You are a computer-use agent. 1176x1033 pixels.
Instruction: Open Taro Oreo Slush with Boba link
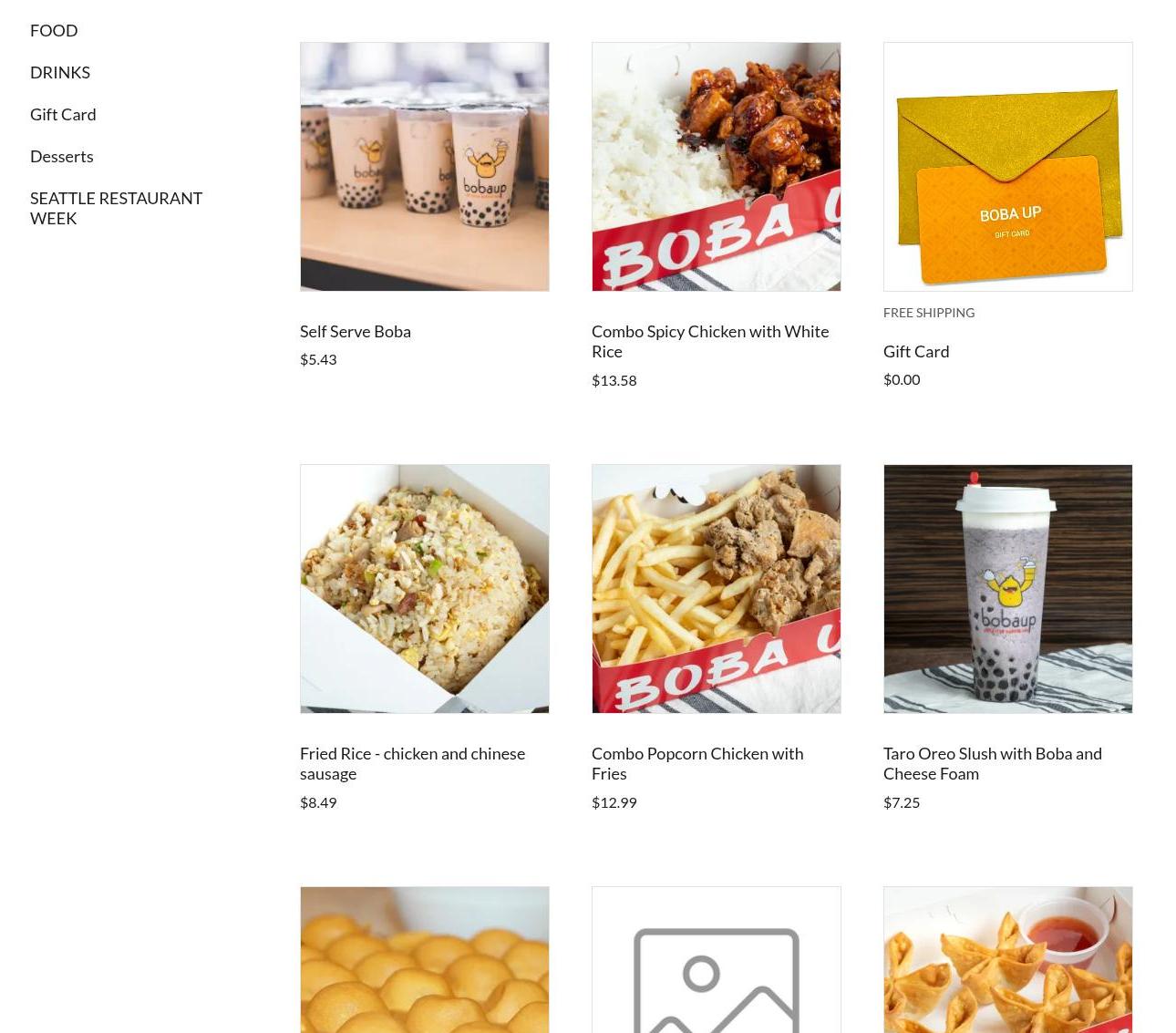tap(993, 763)
